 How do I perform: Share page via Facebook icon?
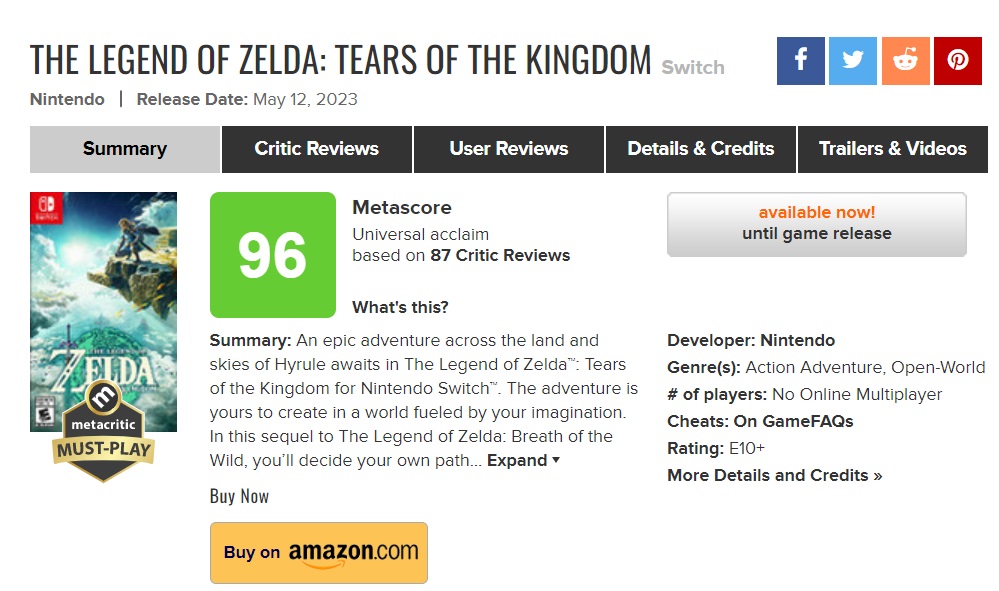tap(800, 61)
